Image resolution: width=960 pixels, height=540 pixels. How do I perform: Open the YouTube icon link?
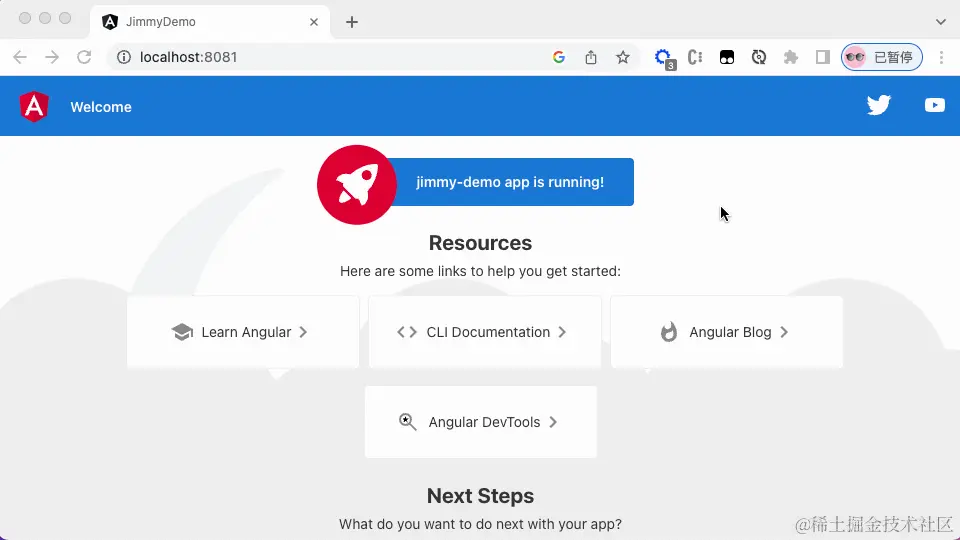coord(934,105)
